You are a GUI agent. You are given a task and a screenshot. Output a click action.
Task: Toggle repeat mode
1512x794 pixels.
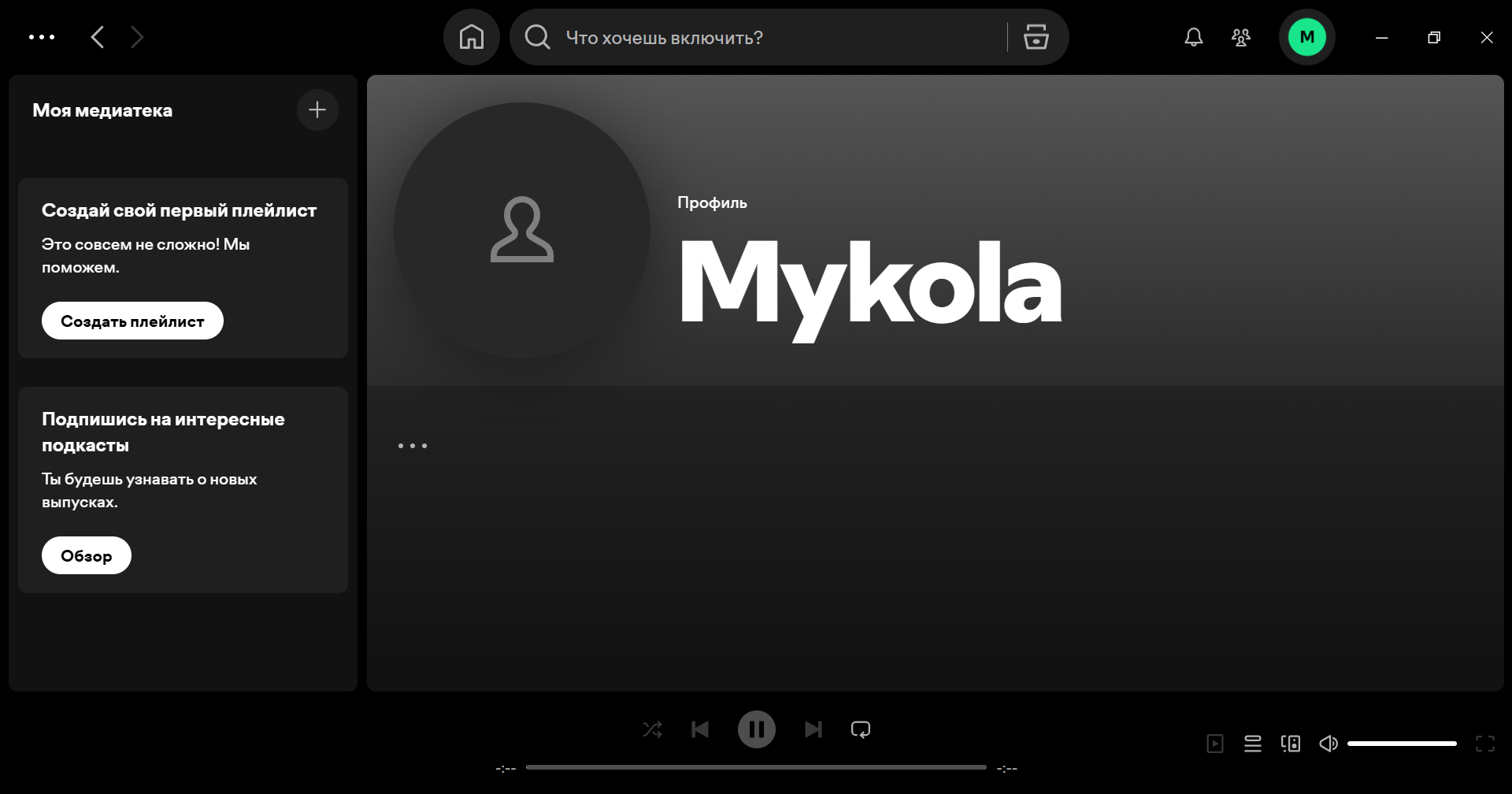[x=860, y=729]
